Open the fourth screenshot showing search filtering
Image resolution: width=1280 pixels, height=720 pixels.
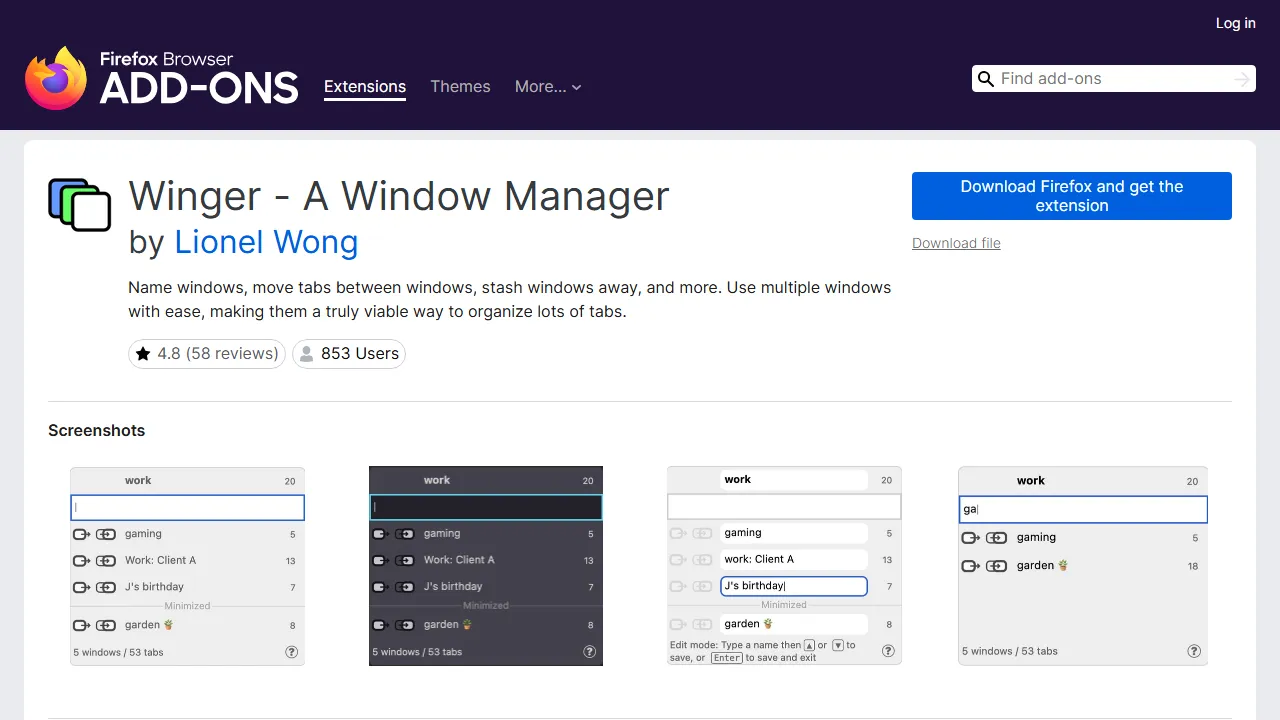(x=1082, y=564)
